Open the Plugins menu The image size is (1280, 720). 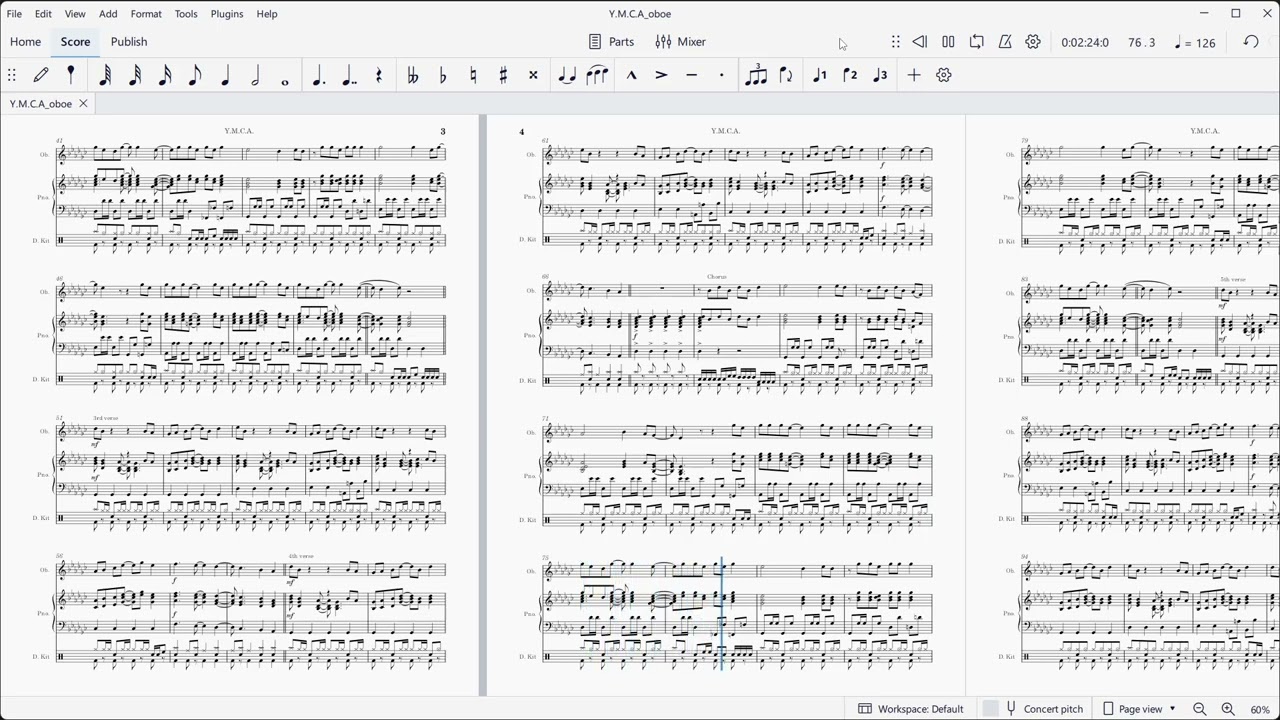point(227,14)
